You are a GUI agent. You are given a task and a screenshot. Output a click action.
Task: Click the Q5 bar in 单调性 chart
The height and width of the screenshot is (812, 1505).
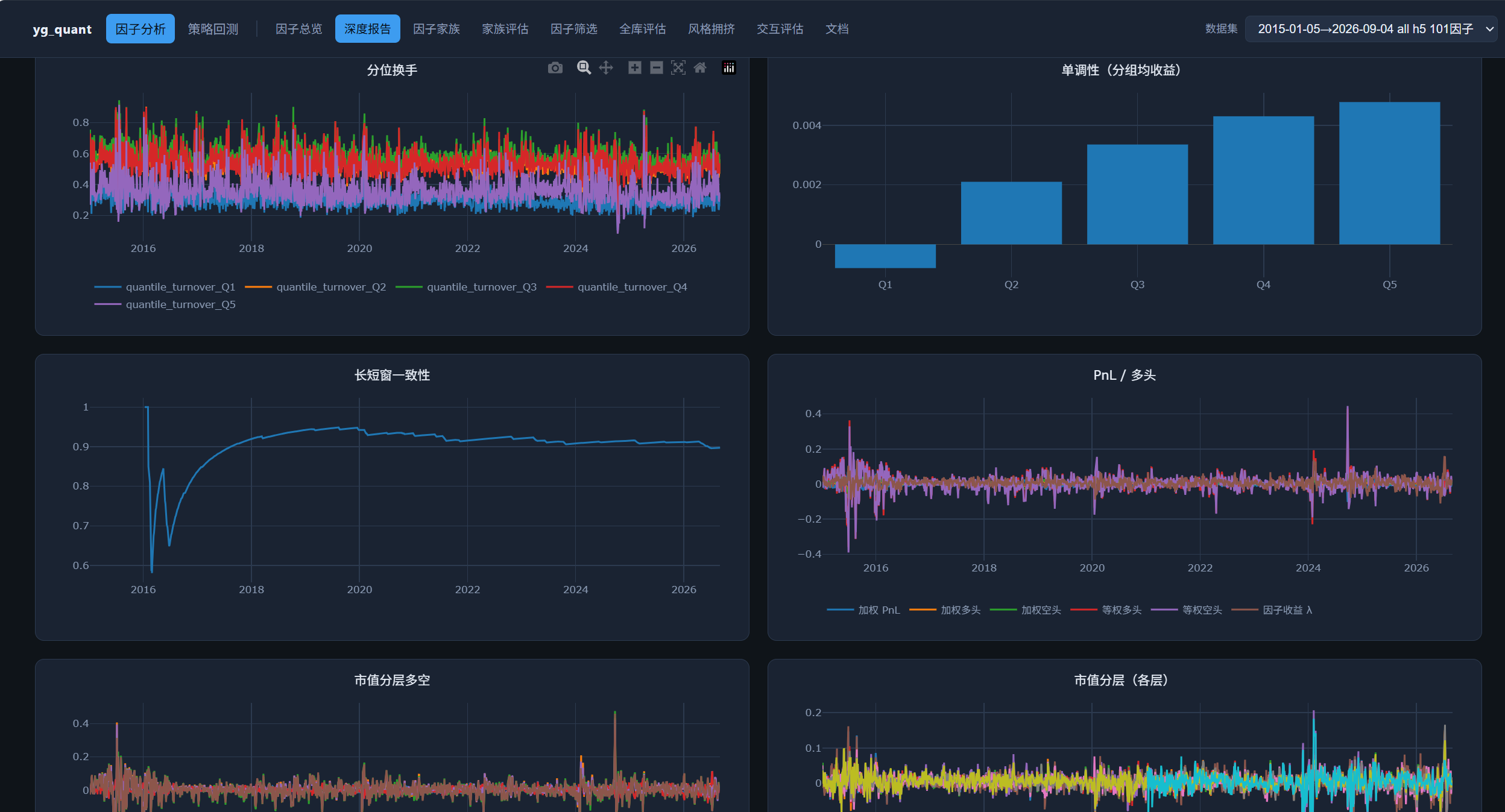[x=1389, y=173]
